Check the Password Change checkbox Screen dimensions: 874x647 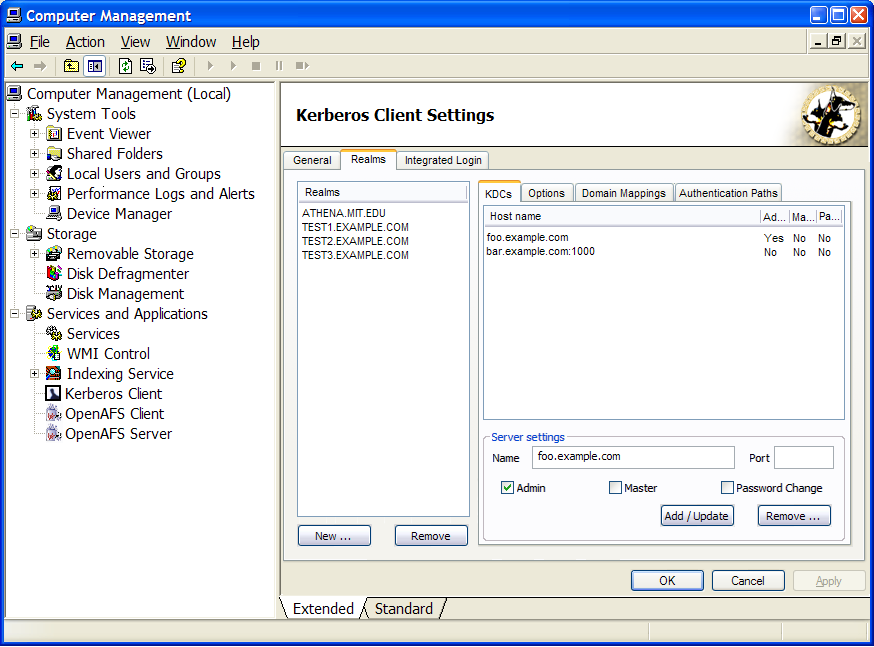(x=727, y=488)
